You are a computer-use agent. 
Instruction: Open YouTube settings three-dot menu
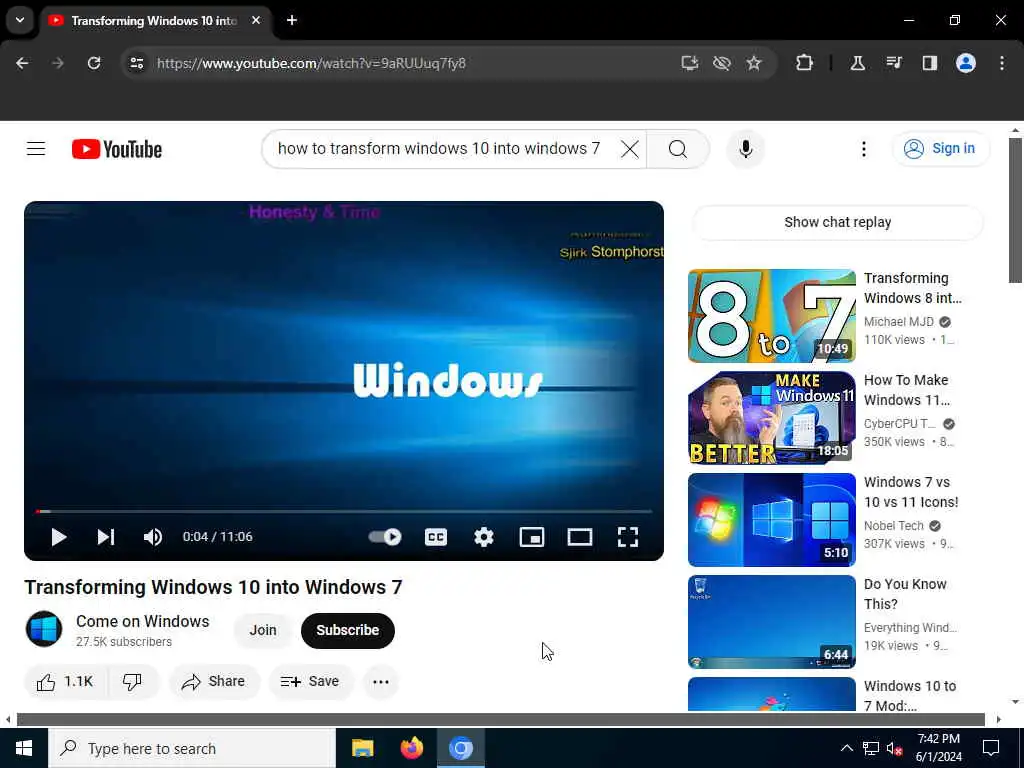click(x=863, y=149)
